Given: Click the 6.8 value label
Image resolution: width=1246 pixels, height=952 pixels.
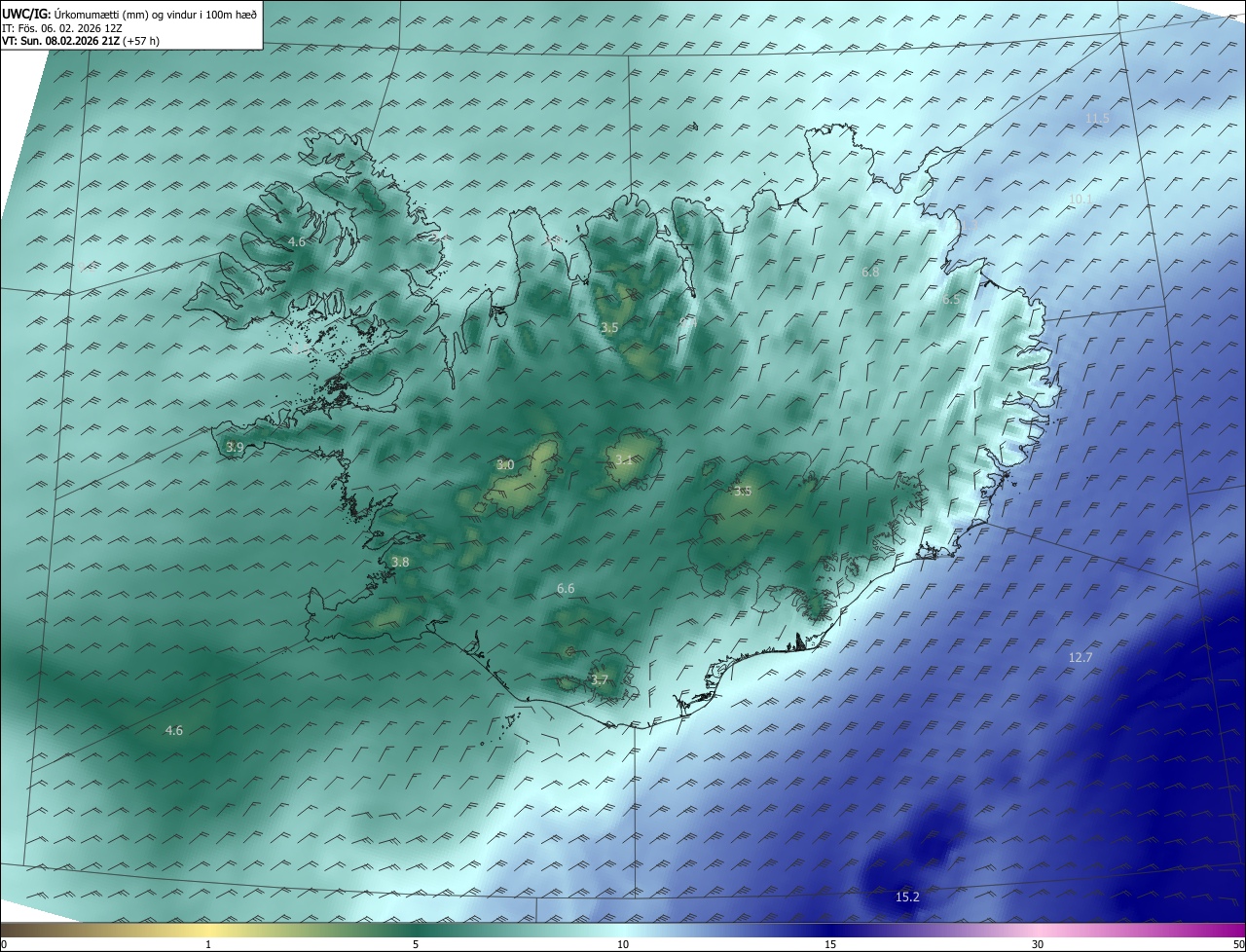Looking at the screenshot, I should tap(870, 273).
